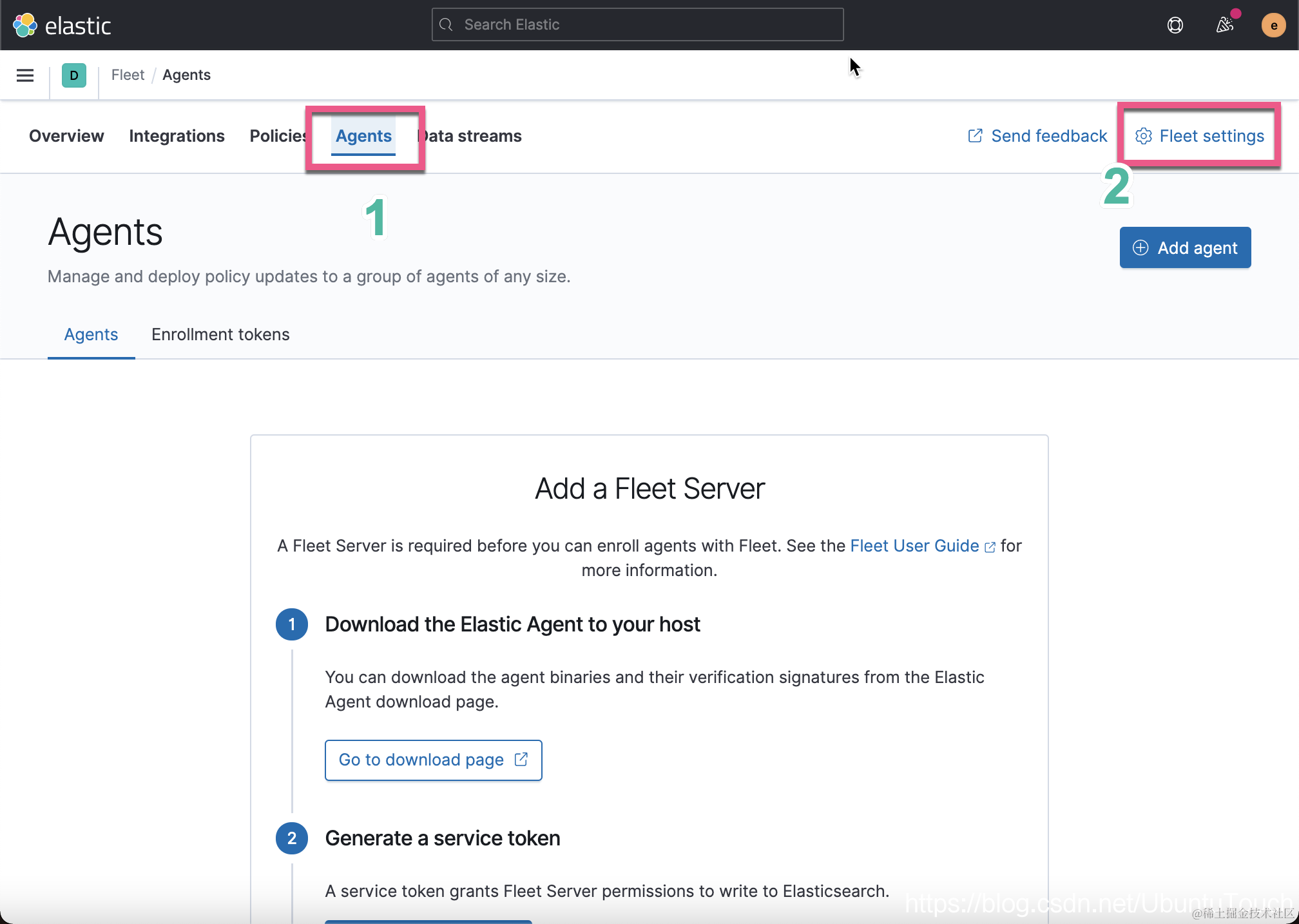
Task: Open the Fleet User Guide link
Action: pyautogui.click(x=914, y=546)
